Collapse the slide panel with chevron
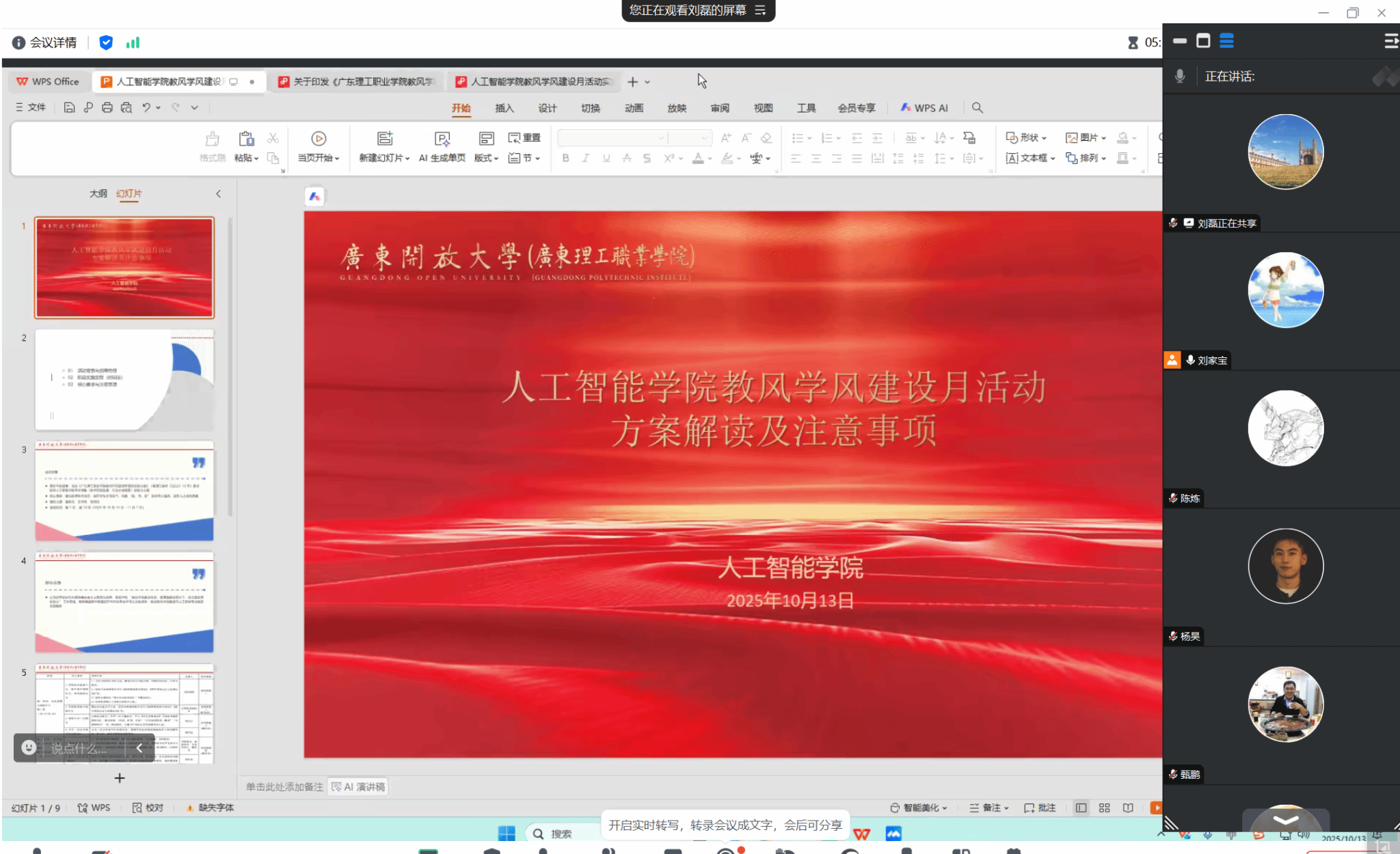1400x854 pixels. [219, 194]
